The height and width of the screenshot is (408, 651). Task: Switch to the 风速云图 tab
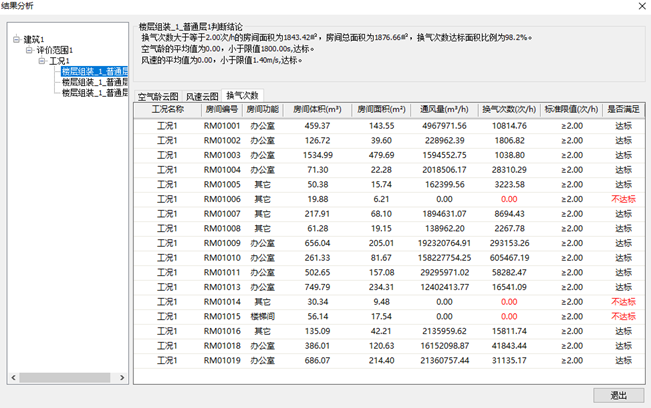201,97
